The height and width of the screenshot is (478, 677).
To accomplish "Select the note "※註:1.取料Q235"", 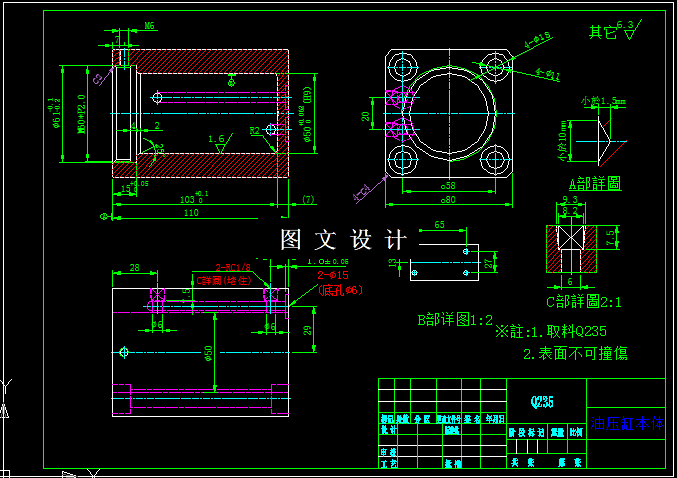I will 551,332.
